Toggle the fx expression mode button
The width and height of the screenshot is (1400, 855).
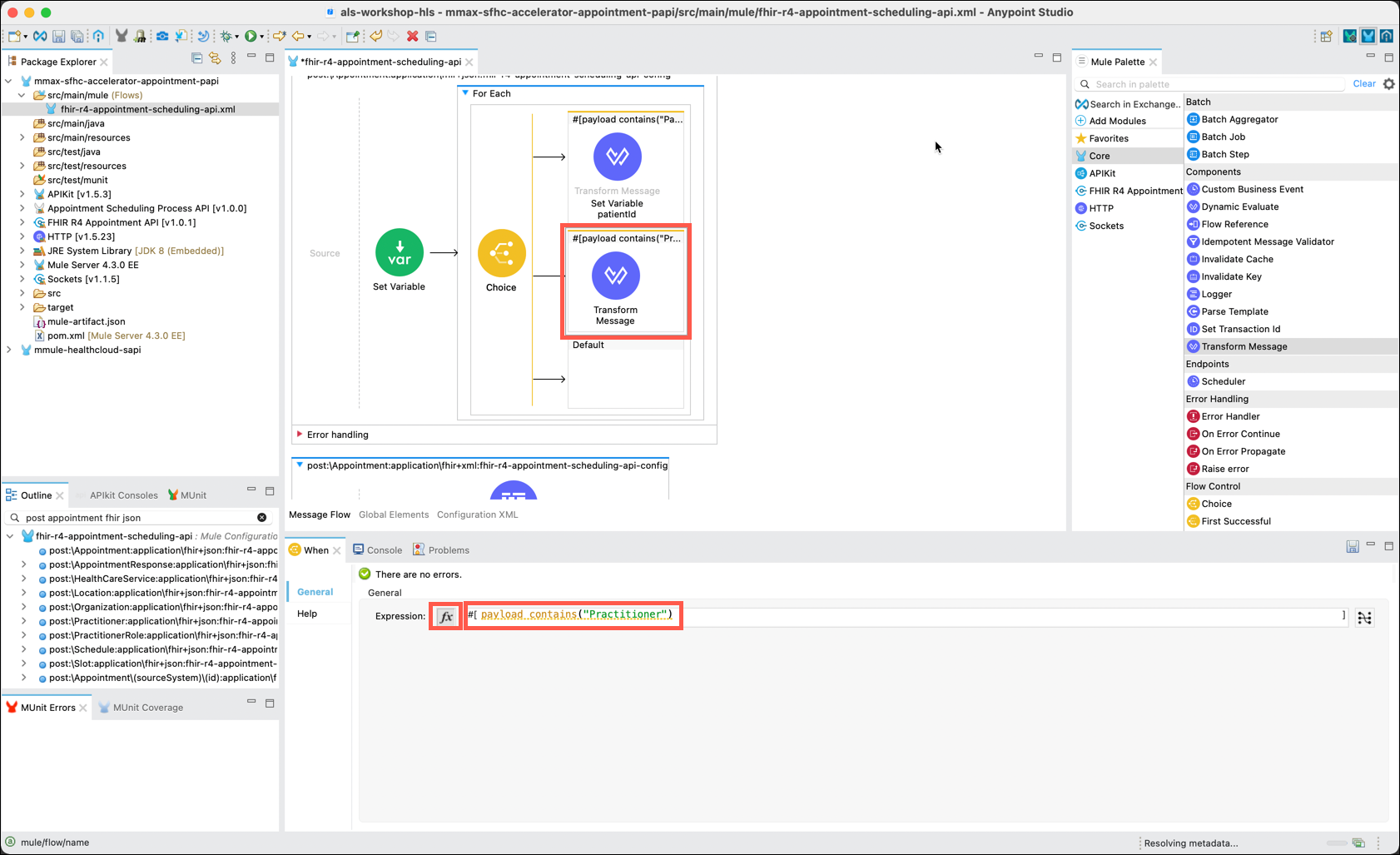tap(446, 616)
